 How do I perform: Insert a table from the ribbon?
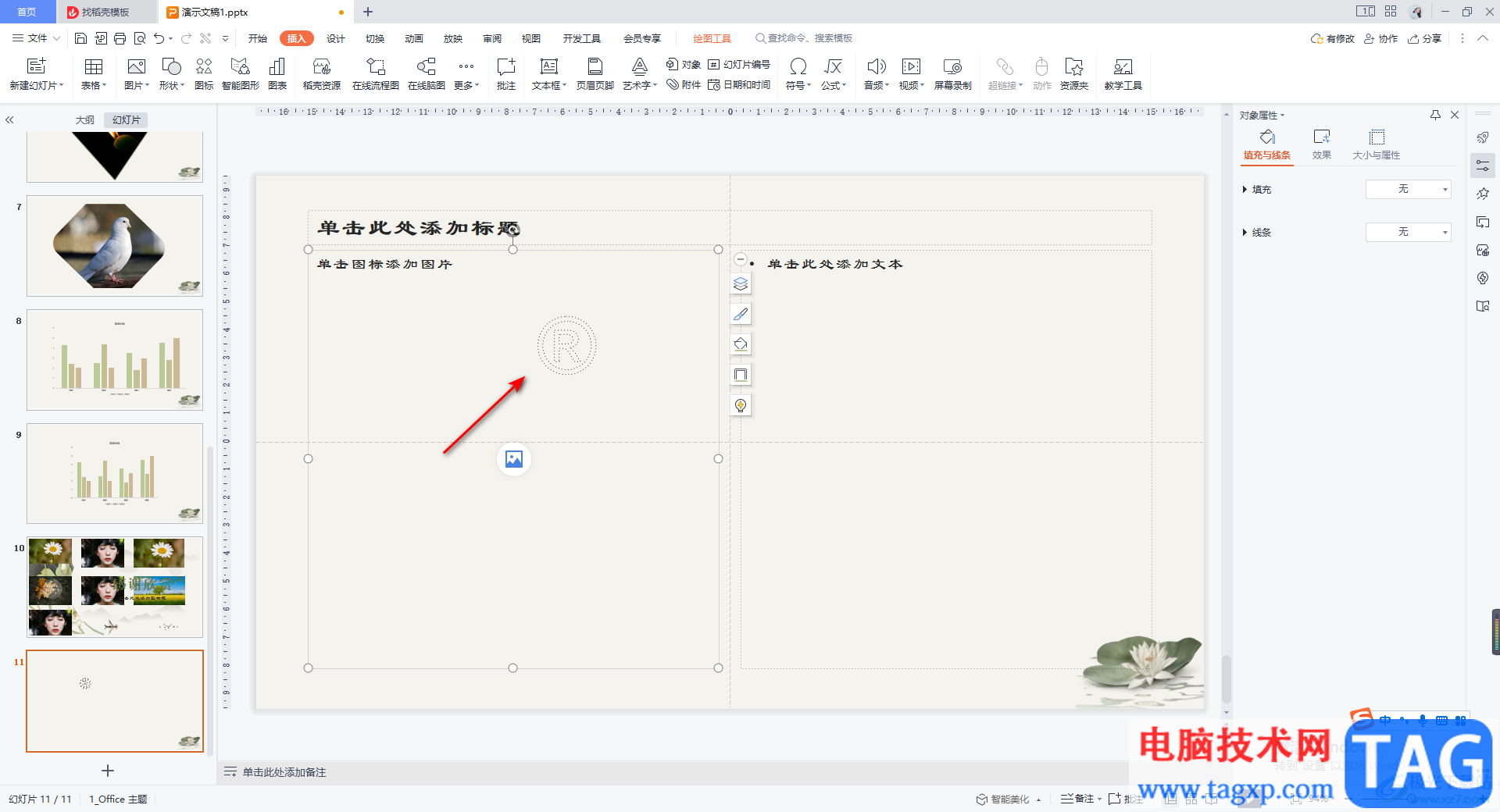94,74
